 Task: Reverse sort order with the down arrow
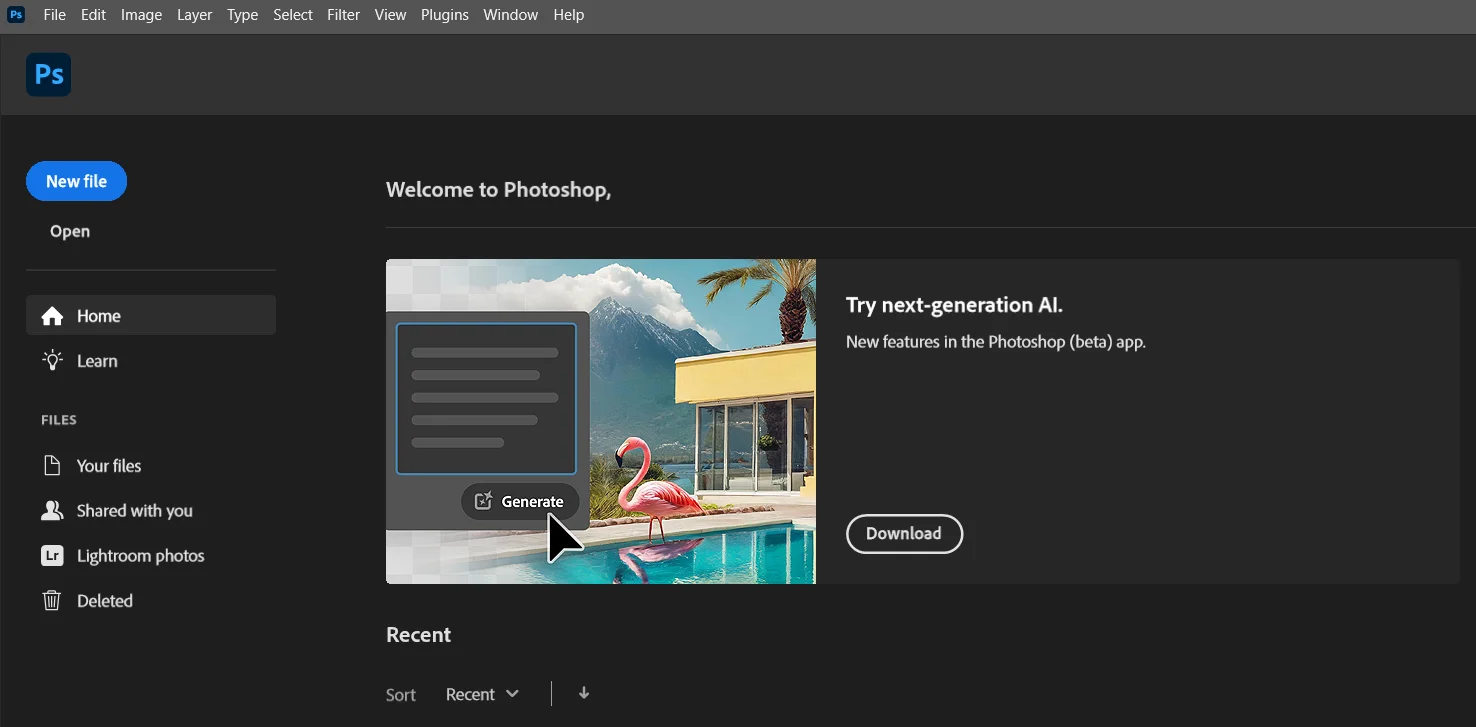click(584, 693)
